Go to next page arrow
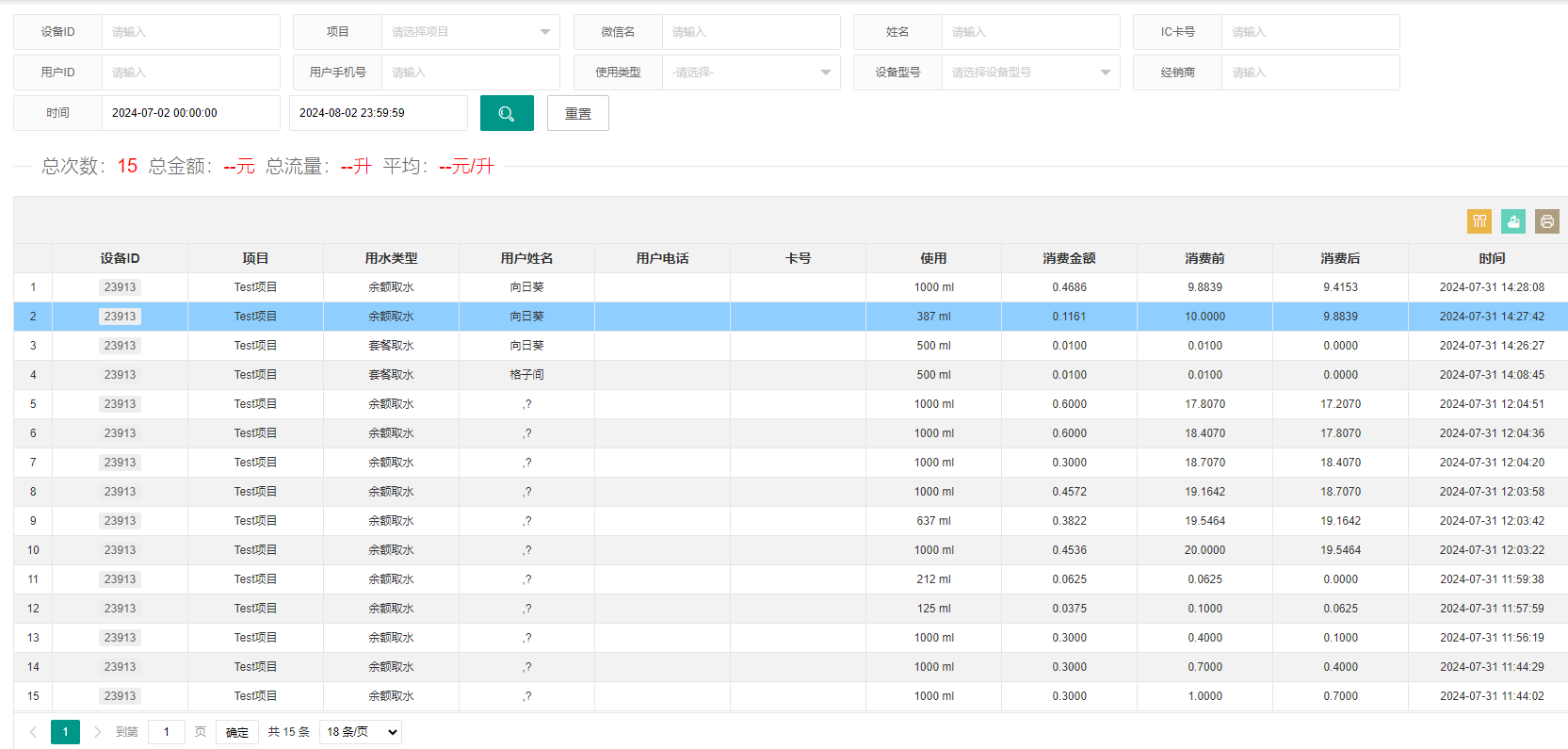Screen dimensions: 1568x749 (97, 732)
